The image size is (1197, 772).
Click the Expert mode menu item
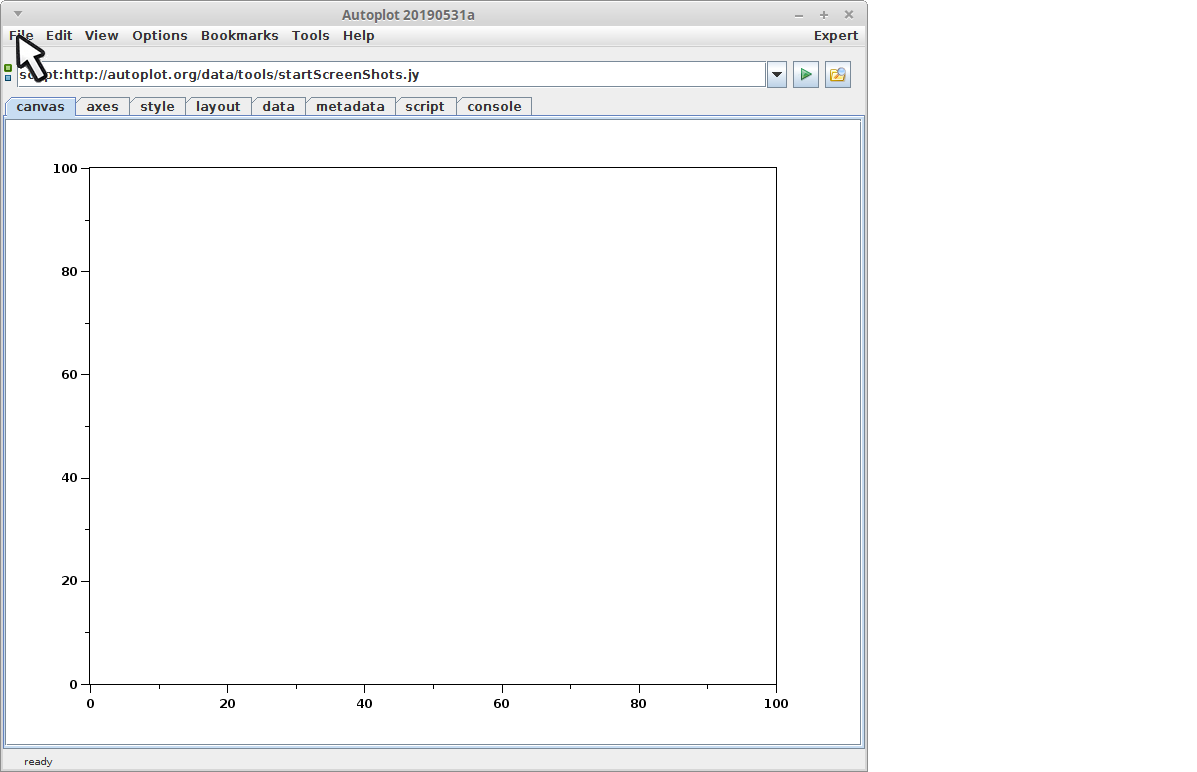[x=835, y=36]
